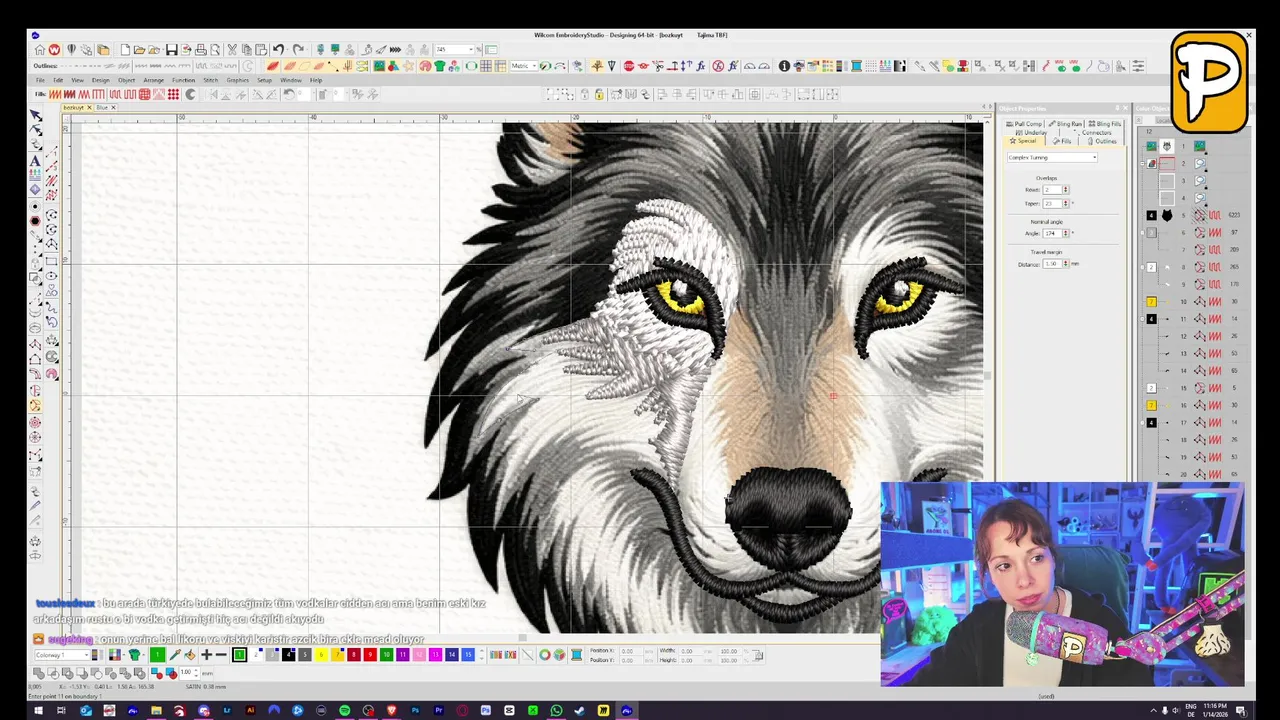This screenshot has width=1280, height=720.
Task: Open the Stitch menu
Action: 210,80
